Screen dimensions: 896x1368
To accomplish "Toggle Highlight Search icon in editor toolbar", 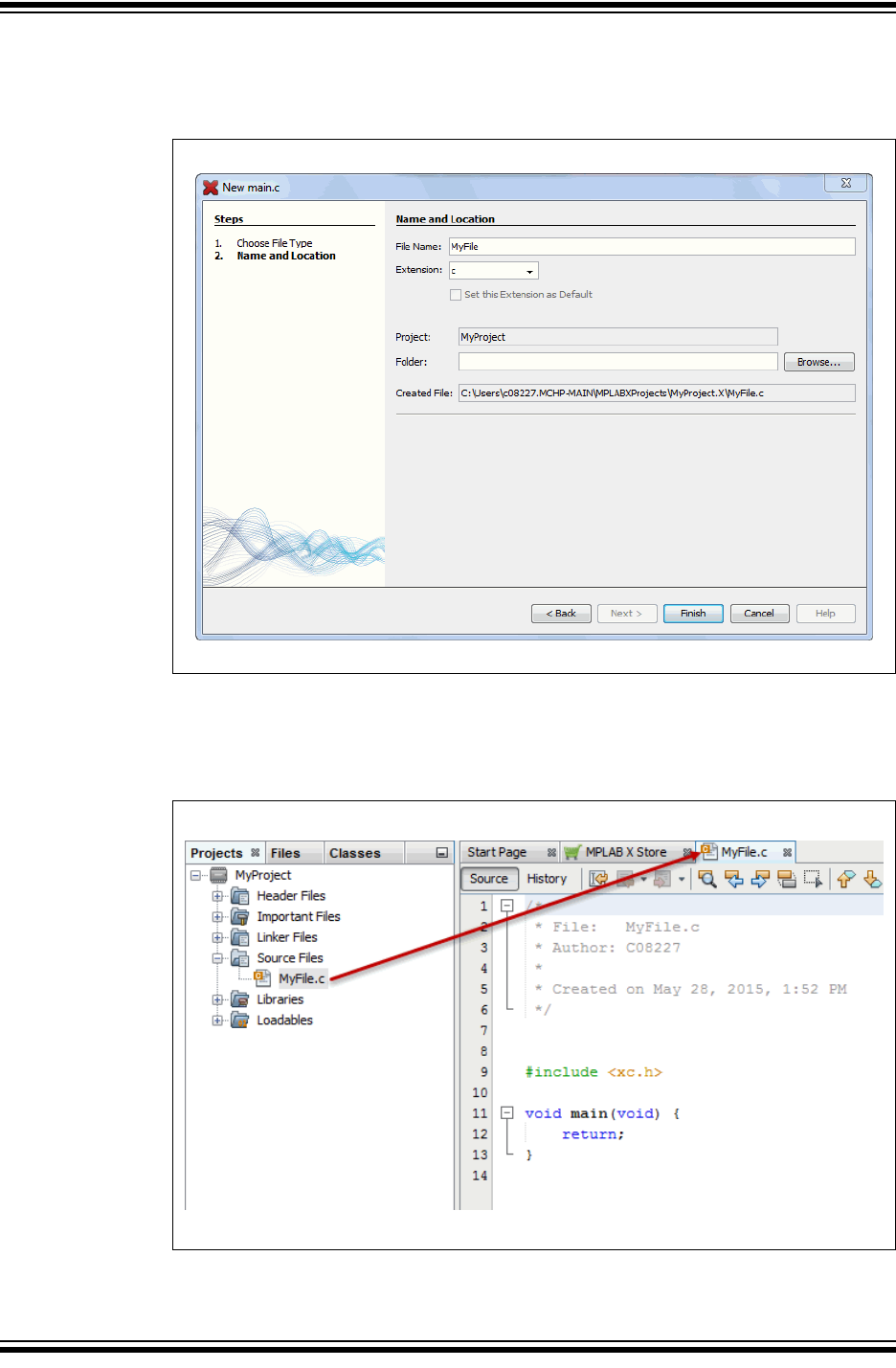I will pyautogui.click(x=787, y=879).
